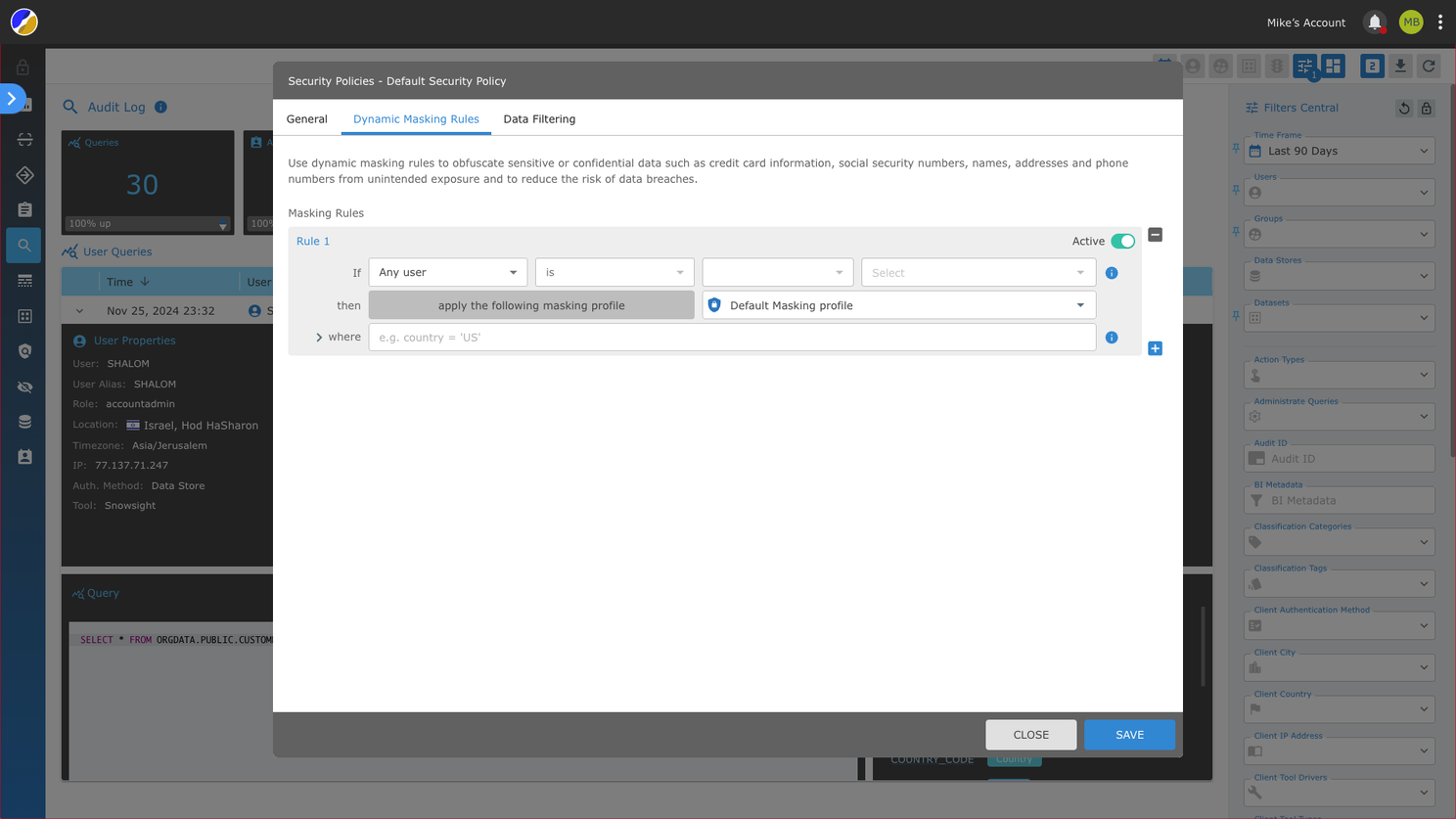Click the info icon beside the where field

pos(1112,338)
